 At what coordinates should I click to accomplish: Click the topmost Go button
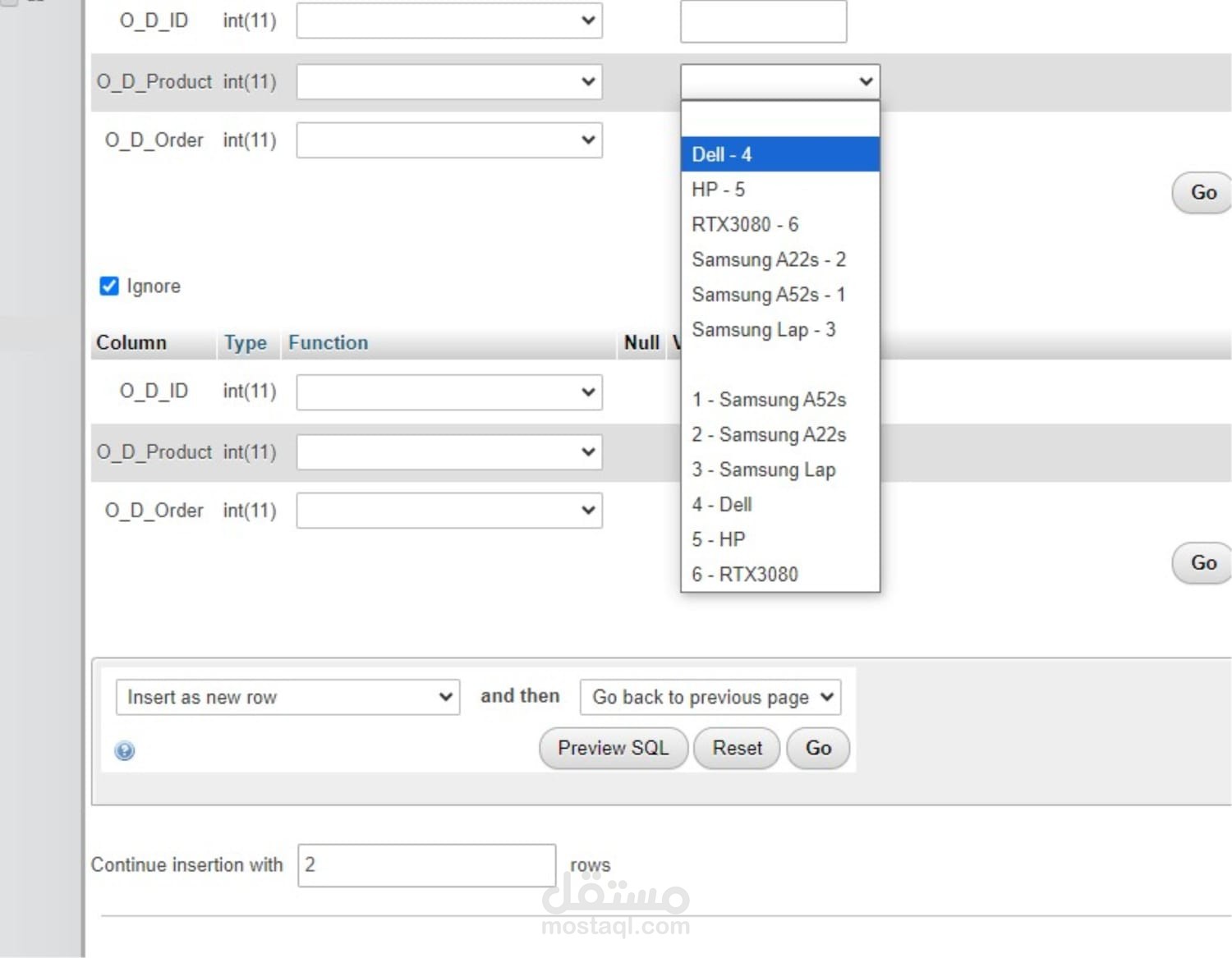[1203, 193]
